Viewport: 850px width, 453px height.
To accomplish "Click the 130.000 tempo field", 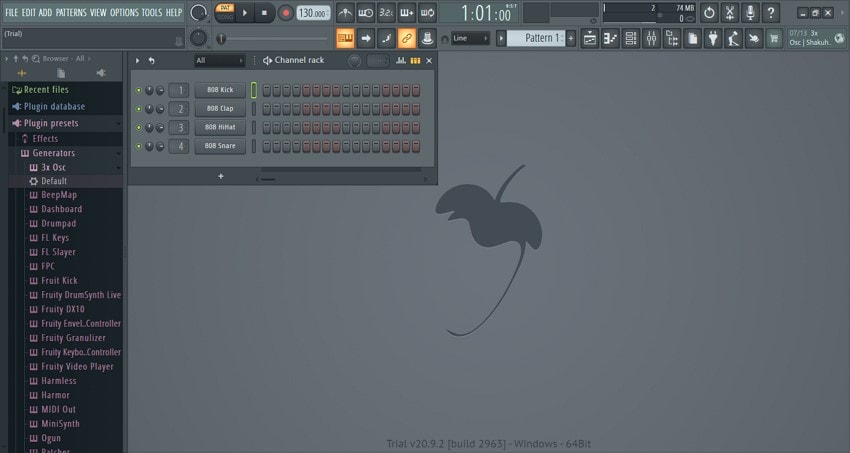I will click(313, 13).
